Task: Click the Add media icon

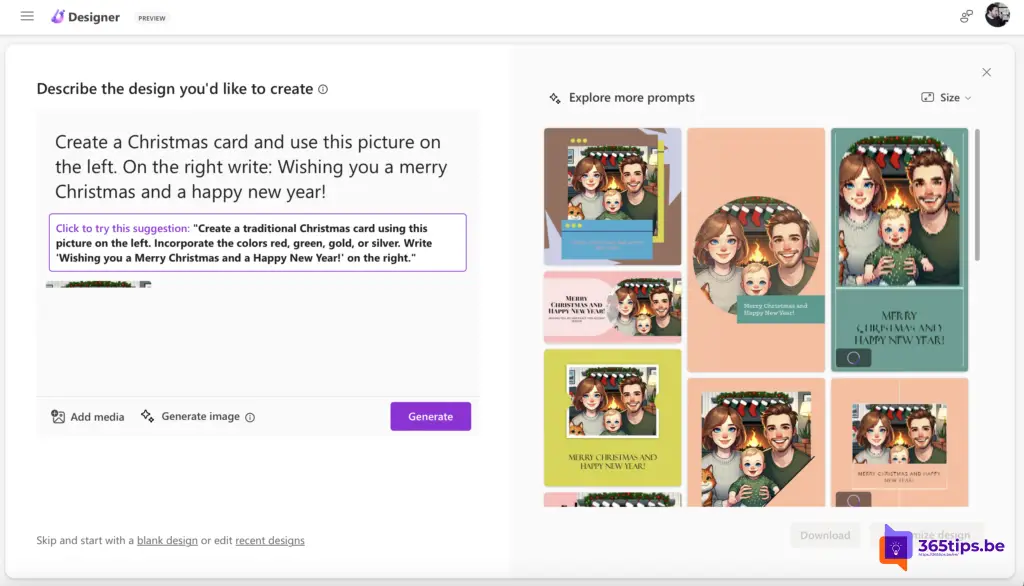Action: click(x=58, y=417)
